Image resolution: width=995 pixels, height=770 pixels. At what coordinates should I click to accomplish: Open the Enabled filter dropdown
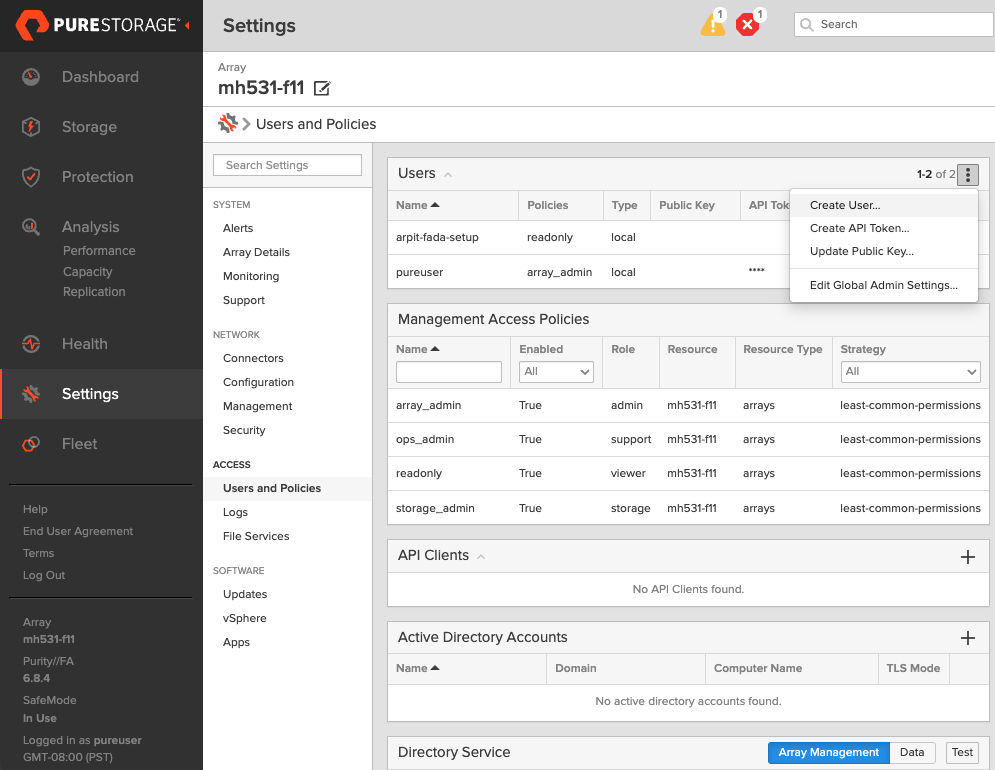[x=556, y=371]
